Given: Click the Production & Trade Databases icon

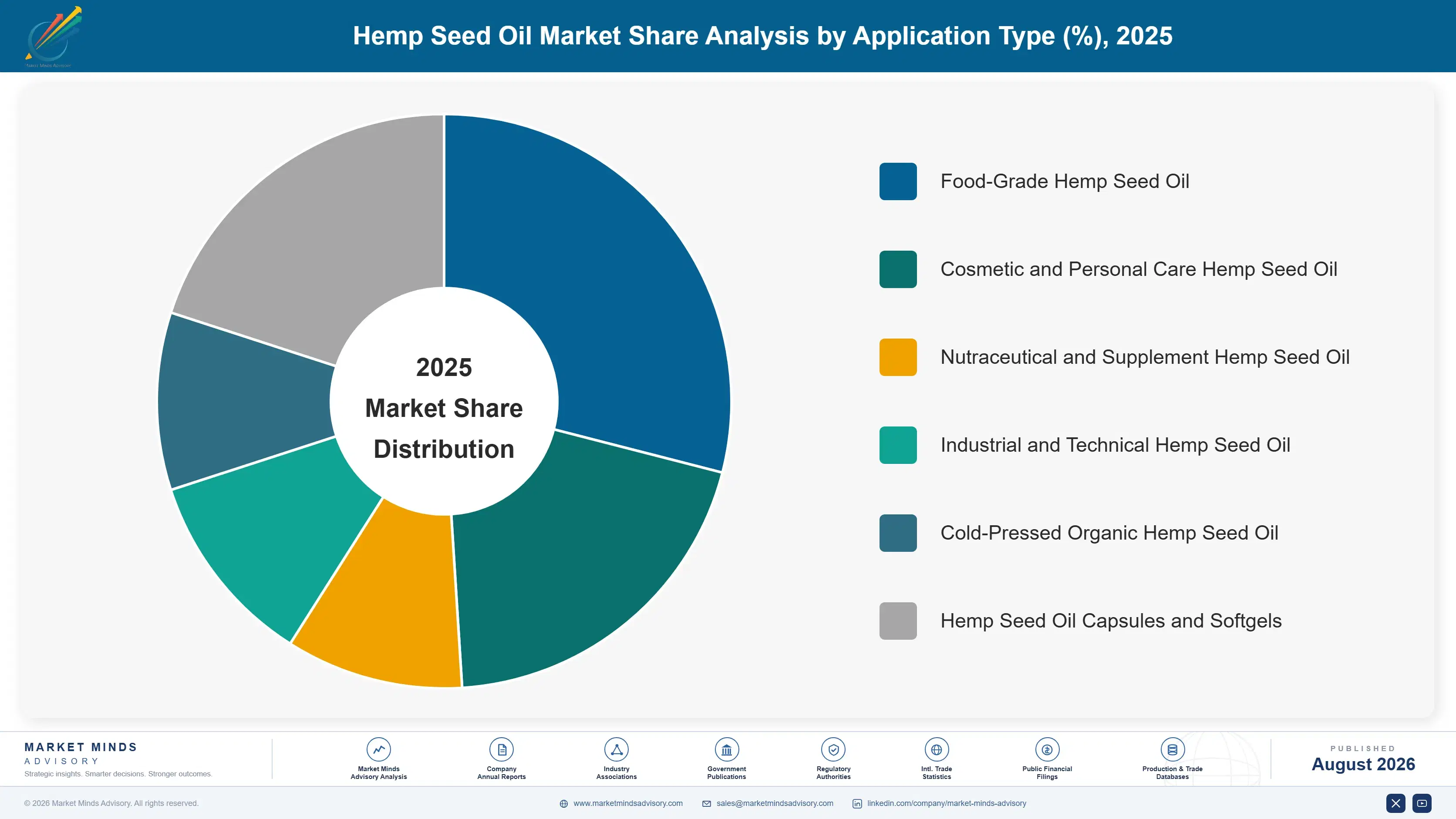Looking at the screenshot, I should pyautogui.click(x=1172, y=749).
